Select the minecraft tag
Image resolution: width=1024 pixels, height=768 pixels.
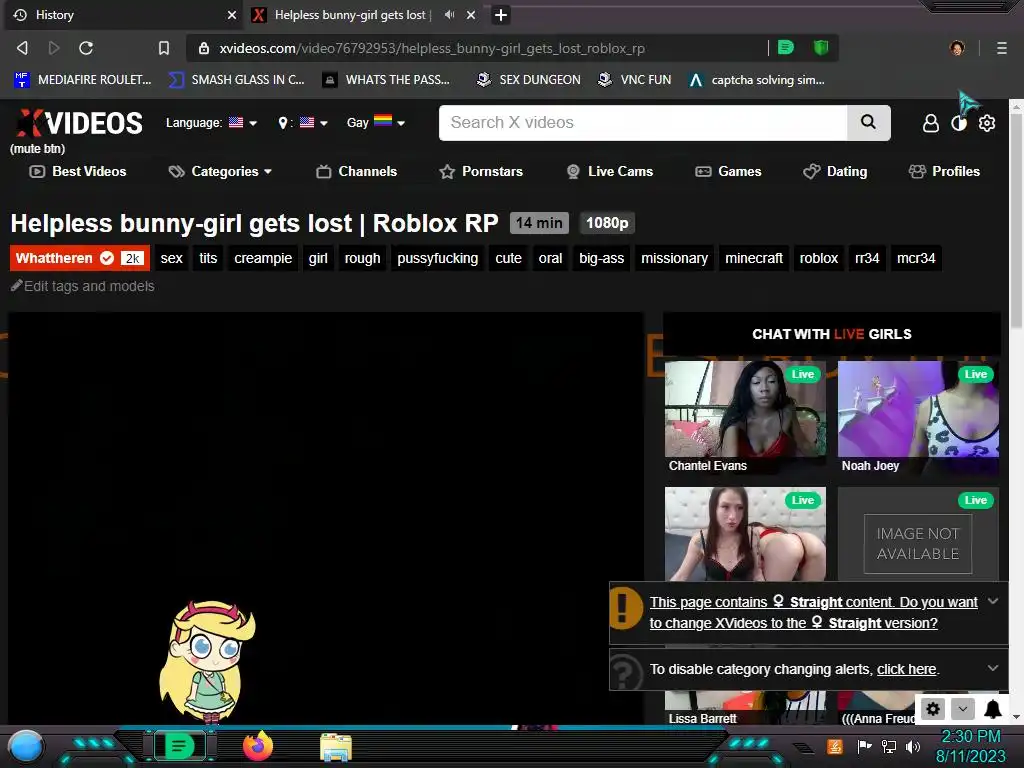[754, 258]
